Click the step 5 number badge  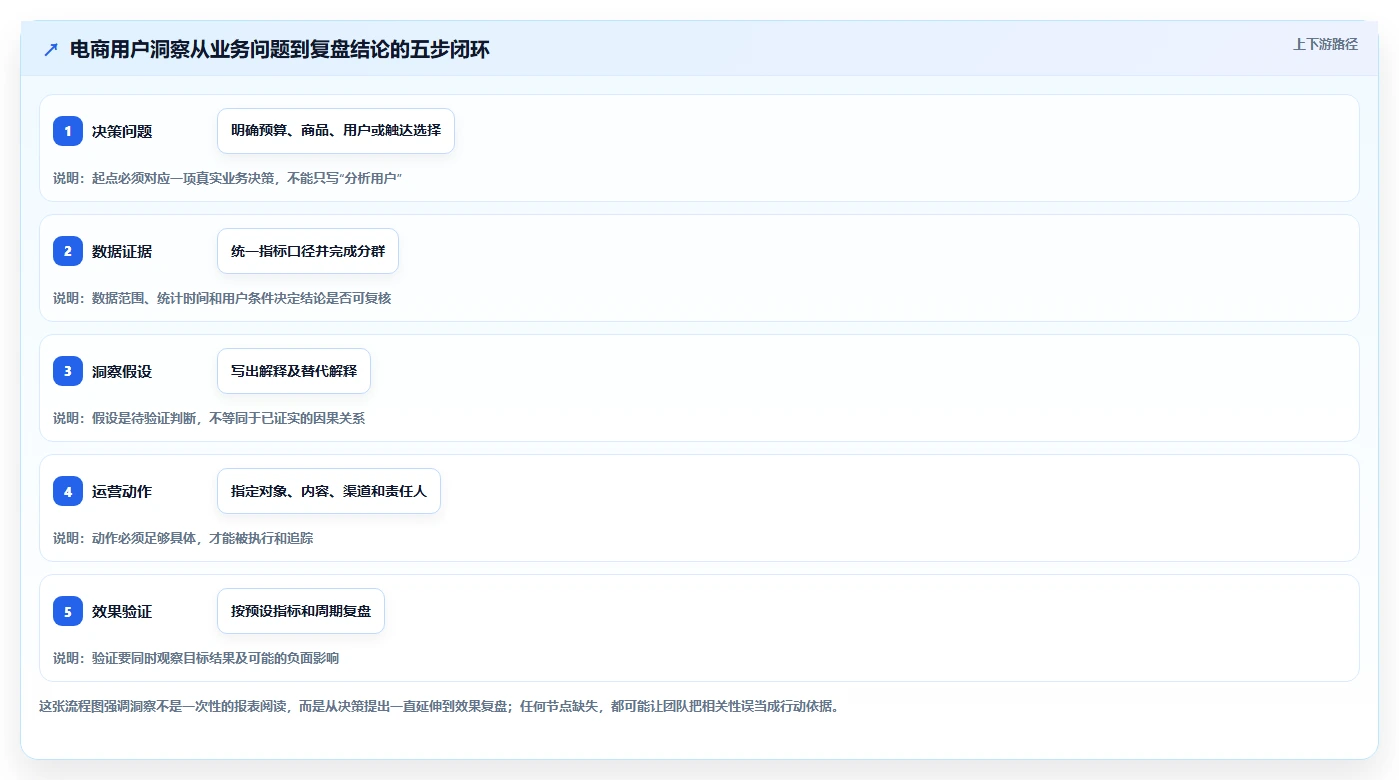[x=68, y=611]
